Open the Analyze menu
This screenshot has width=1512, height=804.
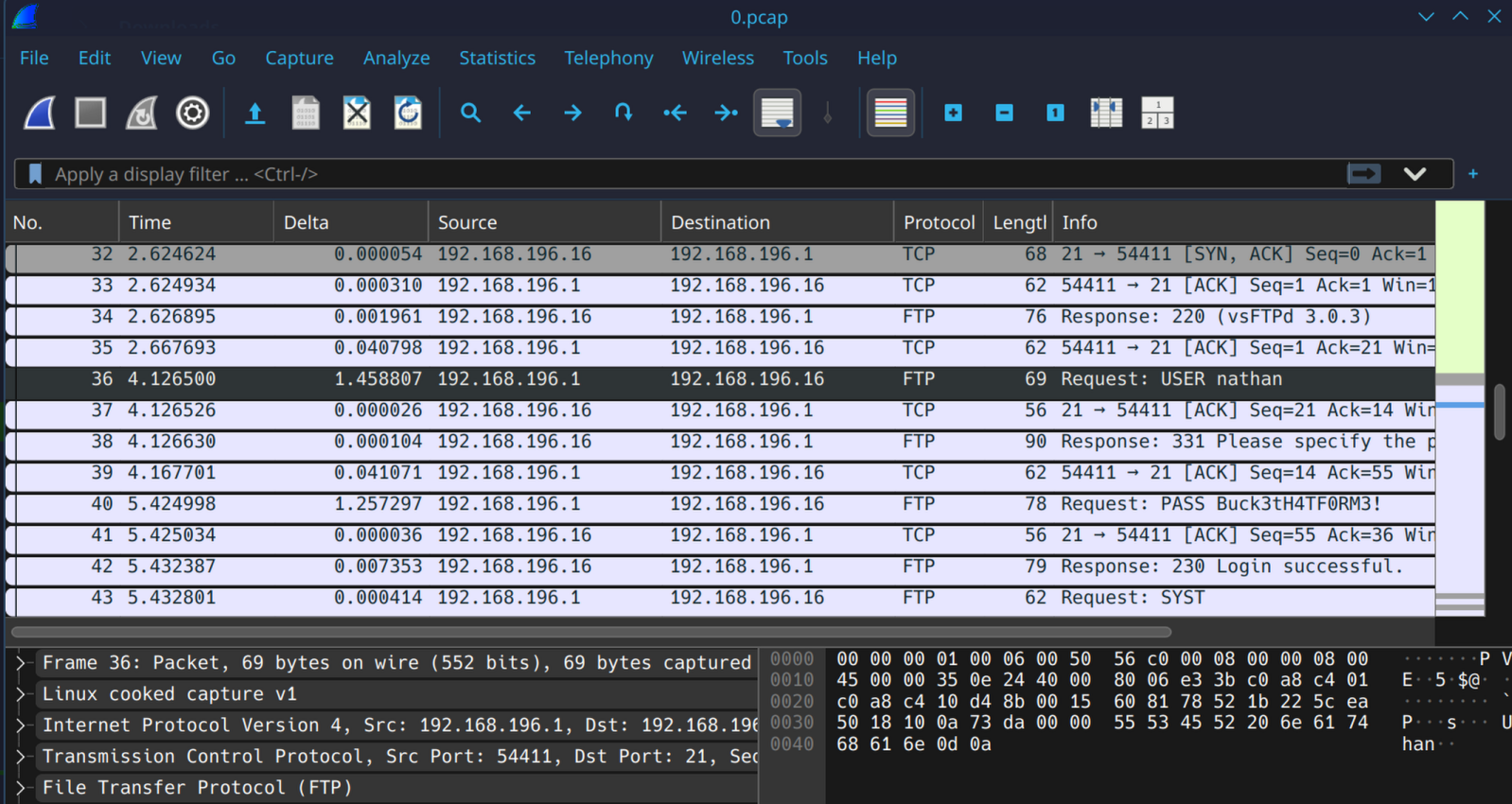click(x=396, y=58)
